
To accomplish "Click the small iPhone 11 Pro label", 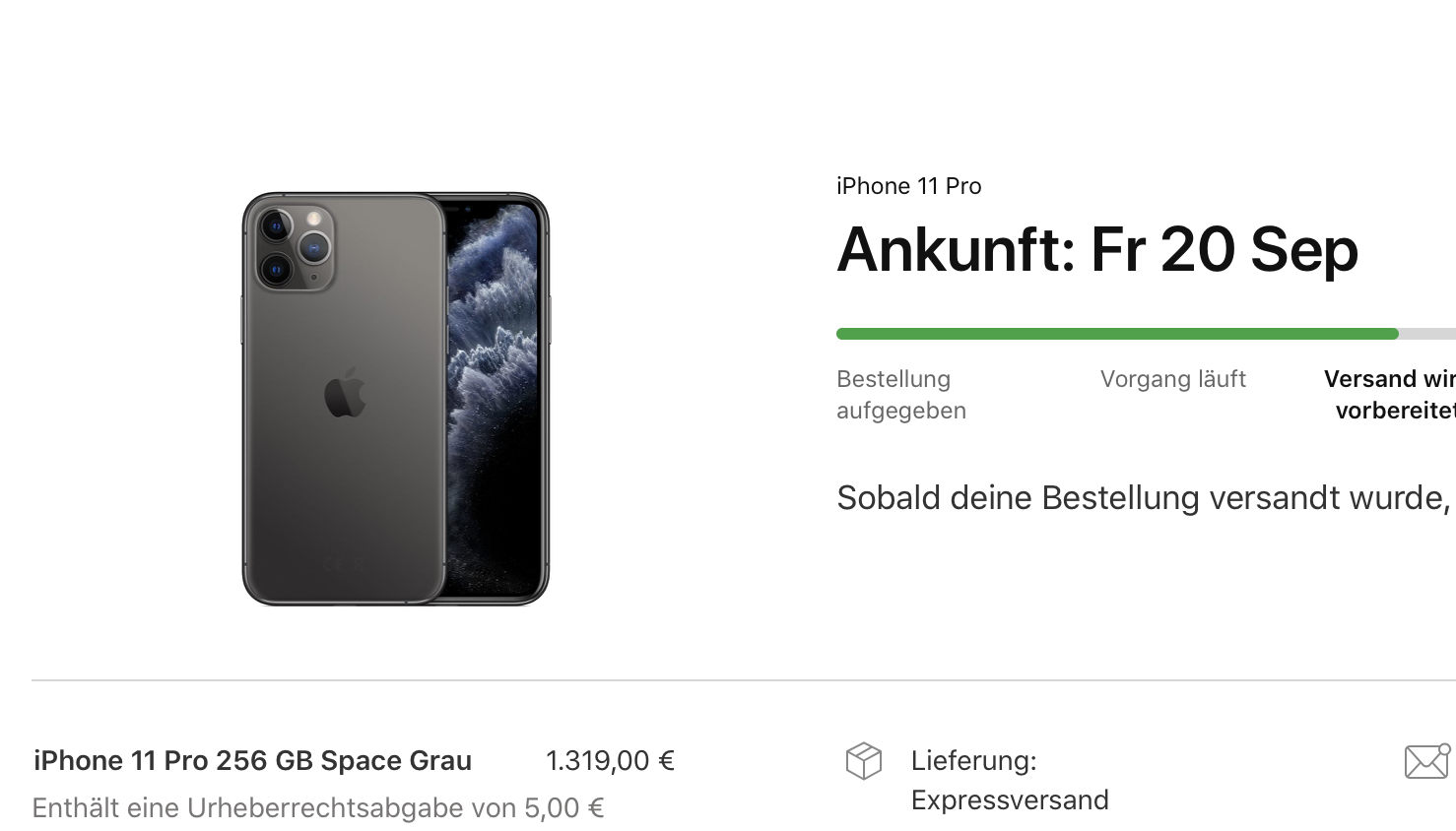I will 908,186.
